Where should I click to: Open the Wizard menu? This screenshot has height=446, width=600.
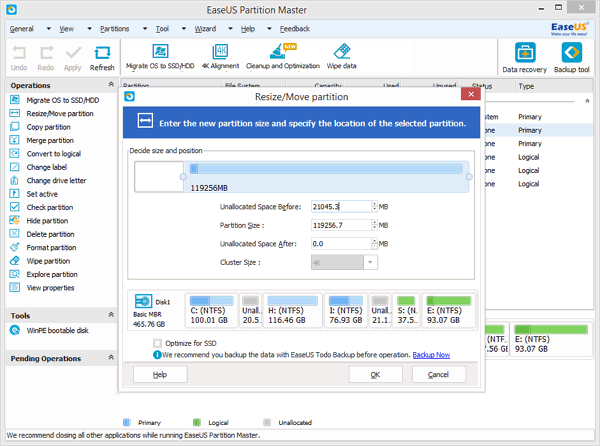(x=205, y=29)
